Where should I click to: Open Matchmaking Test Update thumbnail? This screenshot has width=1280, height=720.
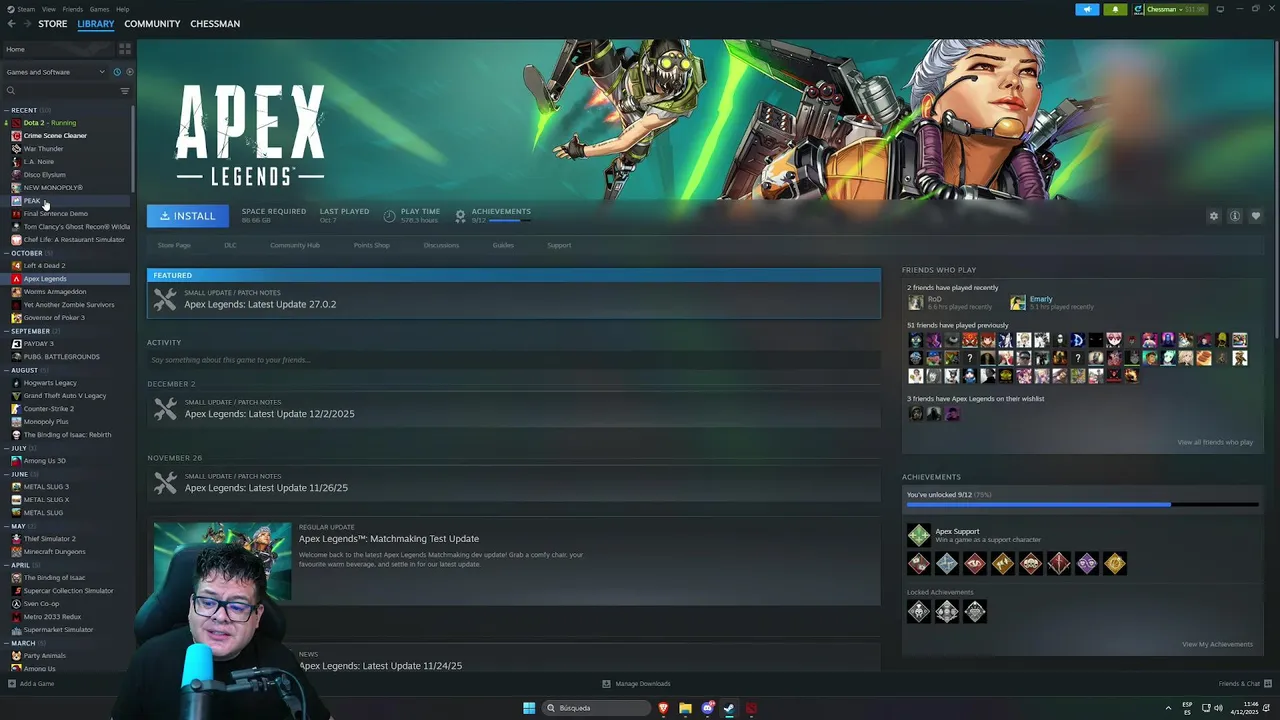[x=222, y=561]
